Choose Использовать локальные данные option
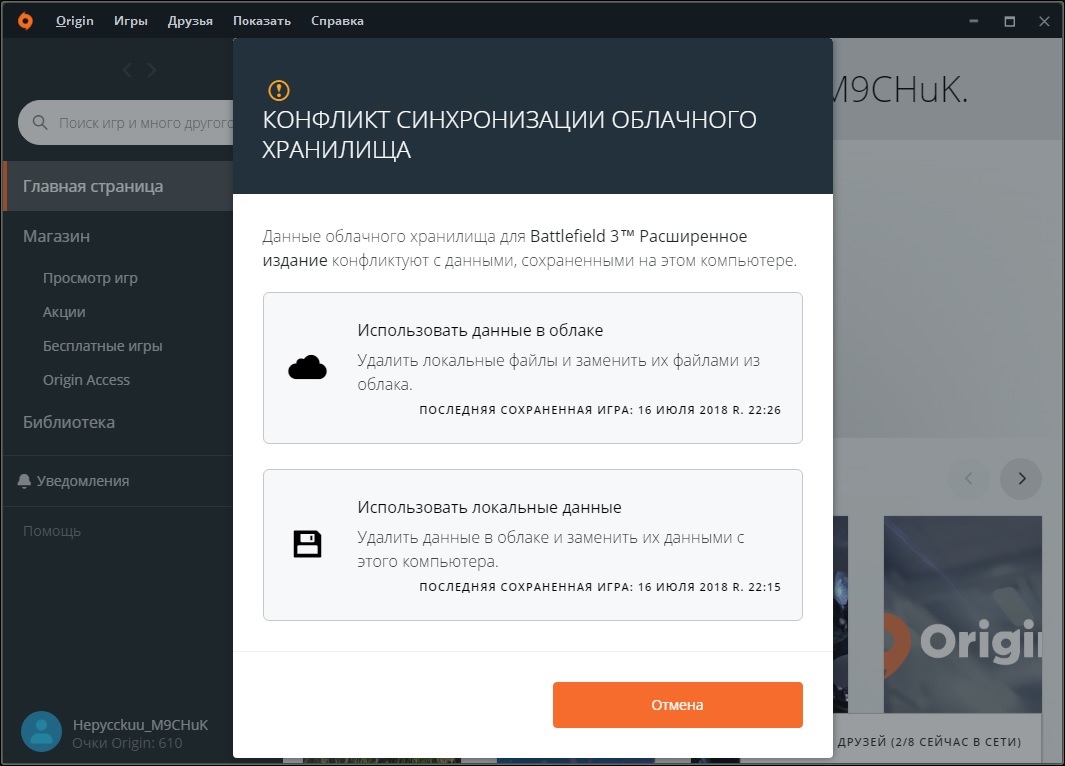 pyautogui.click(x=532, y=545)
